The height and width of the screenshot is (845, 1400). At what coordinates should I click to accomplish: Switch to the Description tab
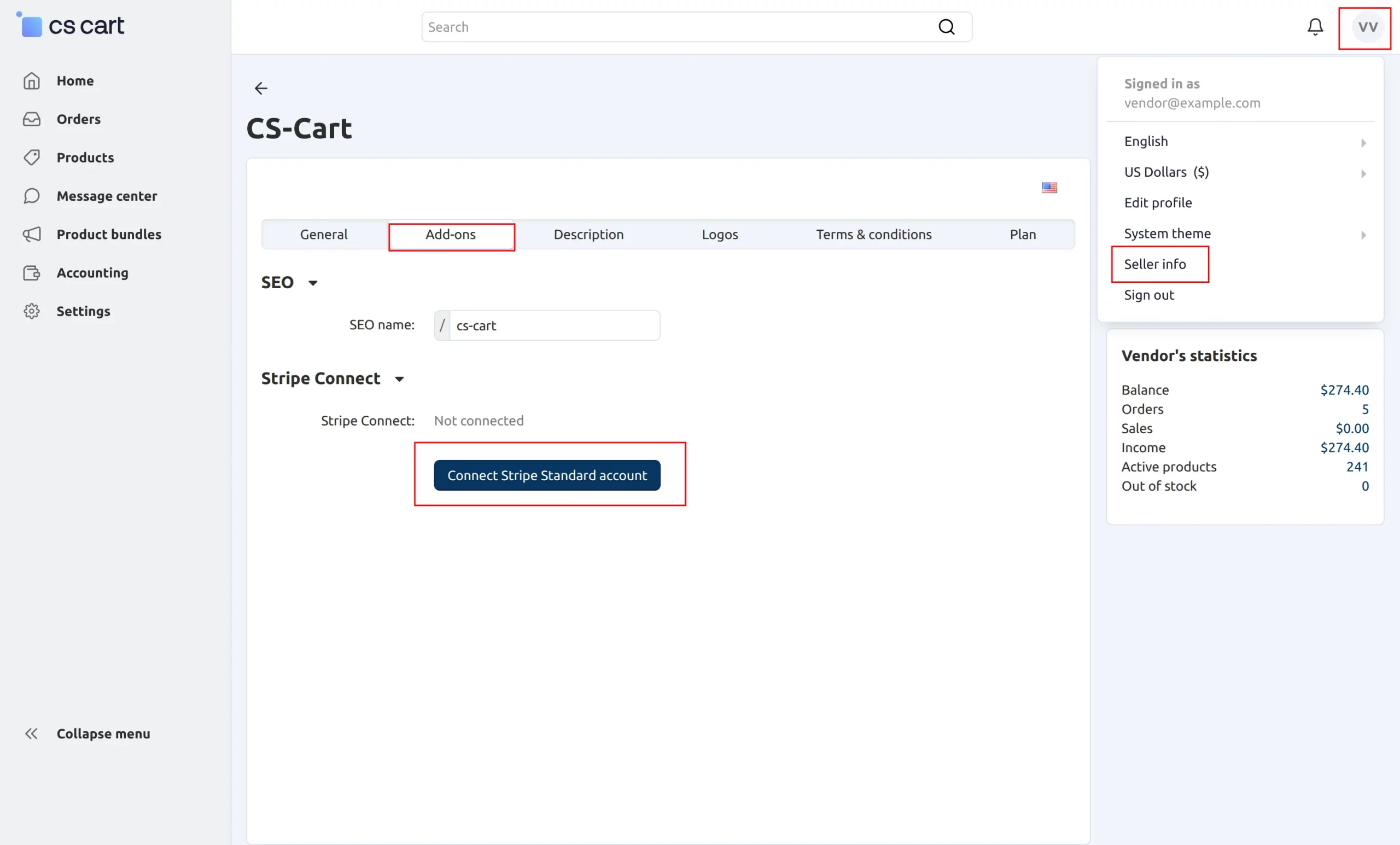(588, 234)
